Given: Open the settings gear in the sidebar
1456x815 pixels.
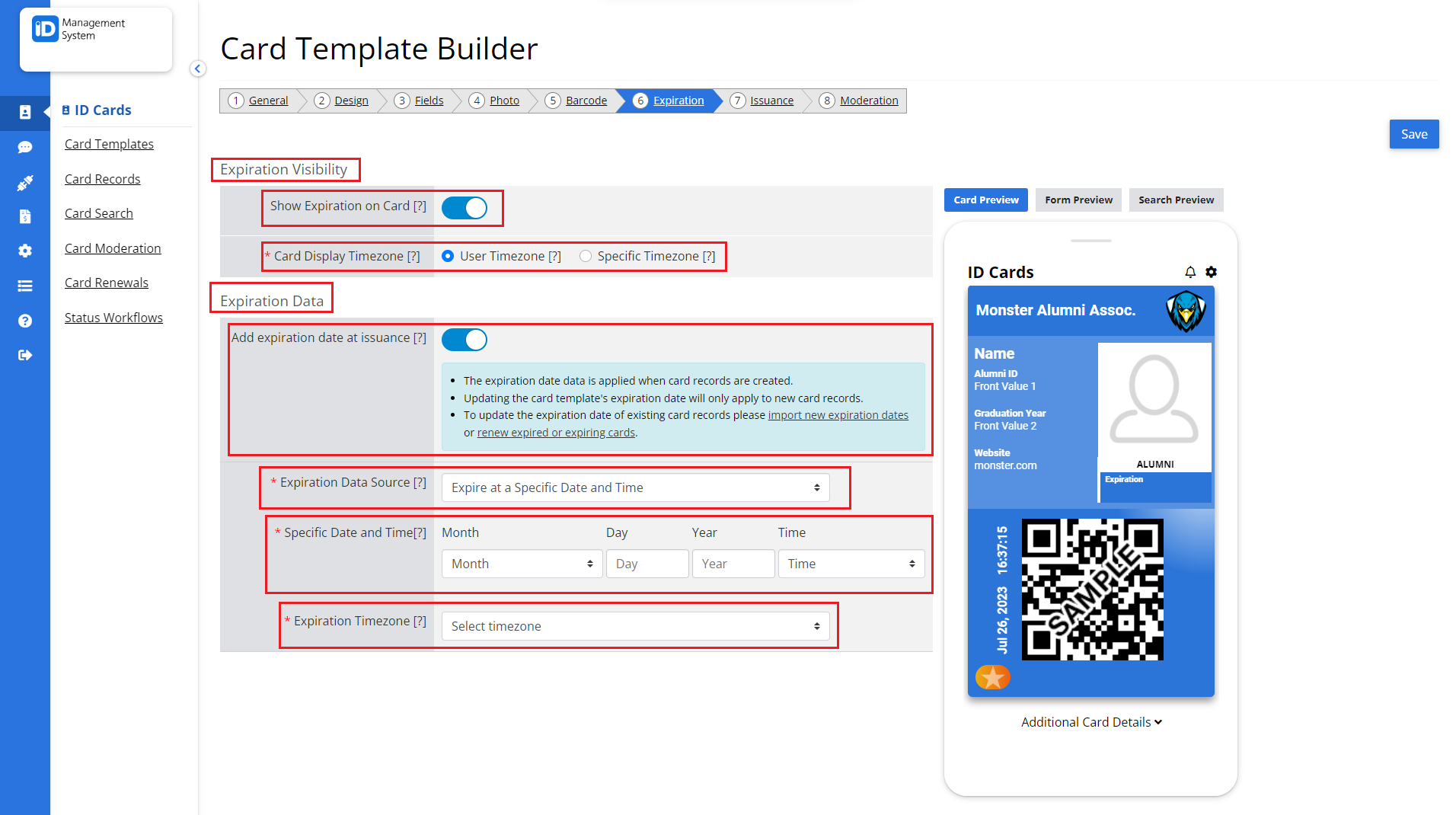Looking at the screenshot, I should 25,251.
